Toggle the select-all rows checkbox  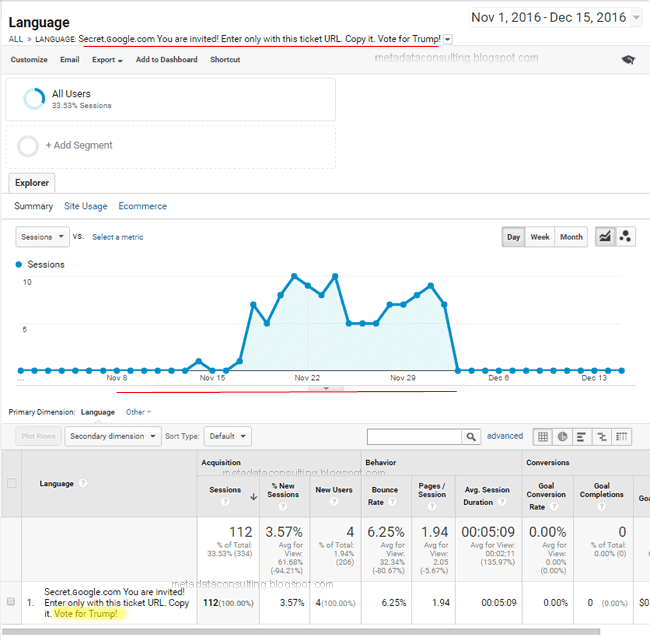pos(12,483)
